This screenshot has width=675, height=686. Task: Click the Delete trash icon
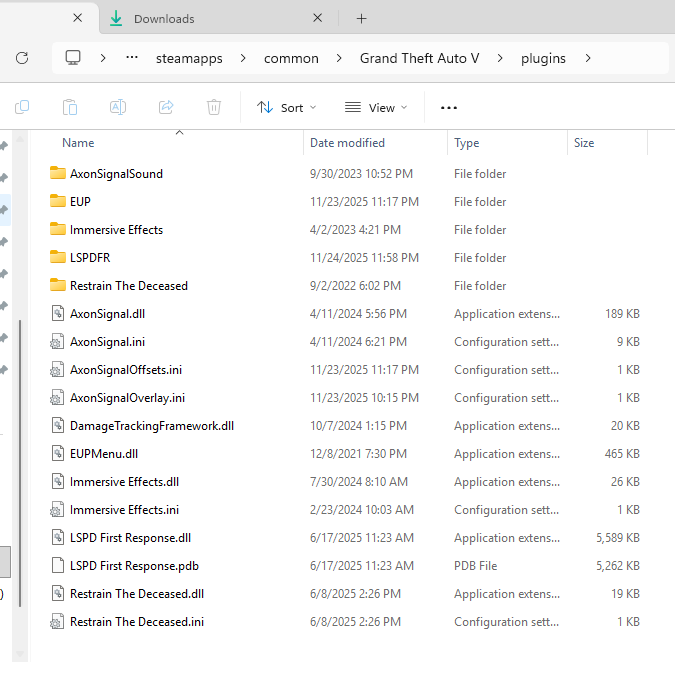click(214, 107)
